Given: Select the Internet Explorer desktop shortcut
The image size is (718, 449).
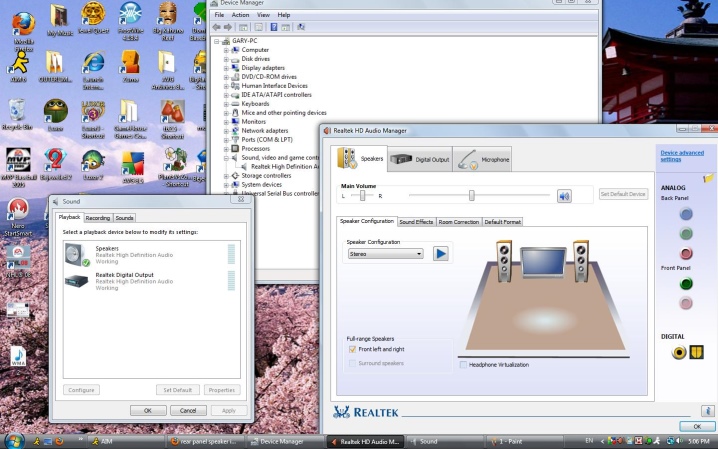Looking at the screenshot, I should click(x=93, y=70).
